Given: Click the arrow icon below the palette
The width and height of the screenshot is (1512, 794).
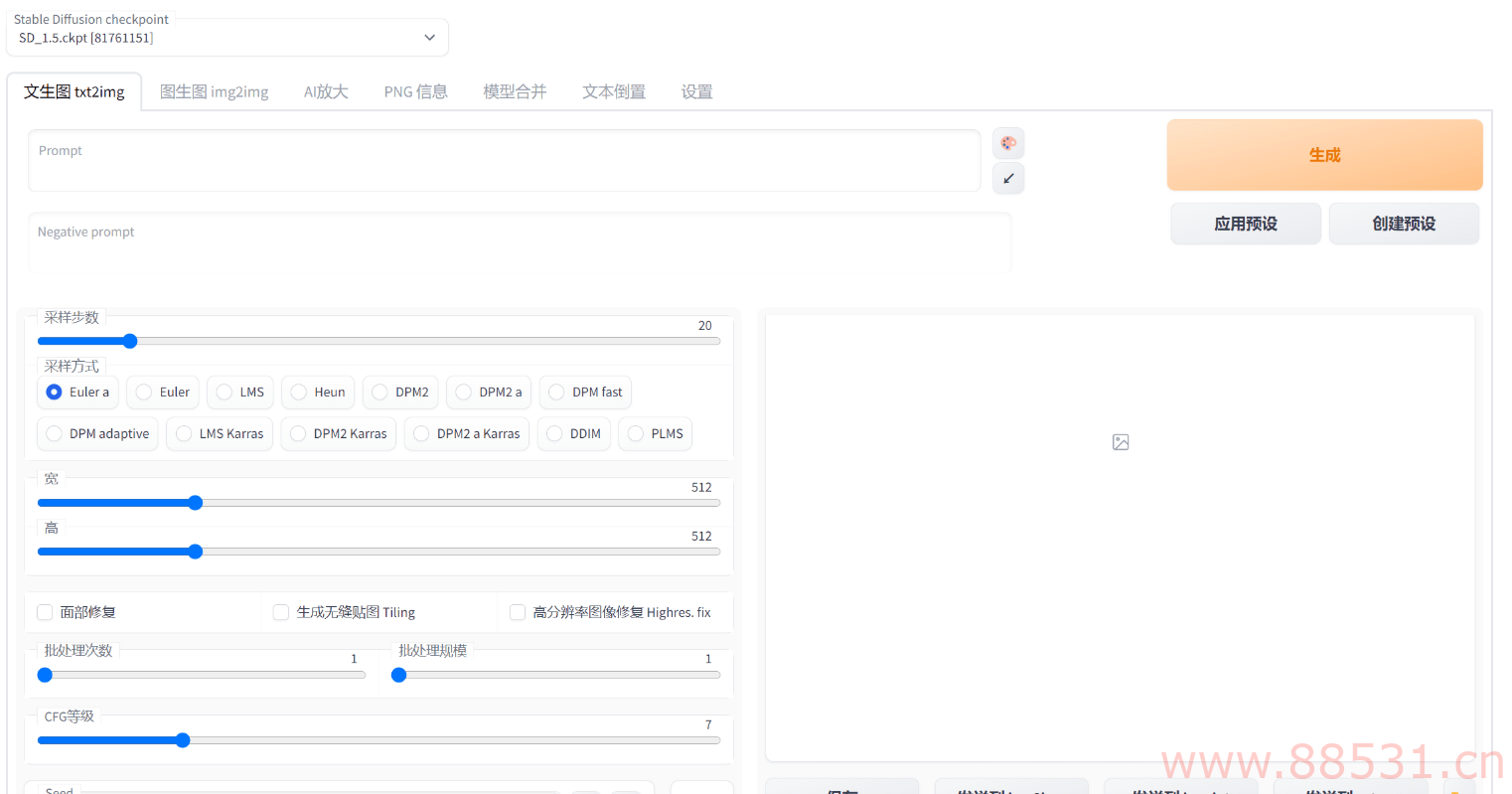Looking at the screenshot, I should click(x=1008, y=178).
